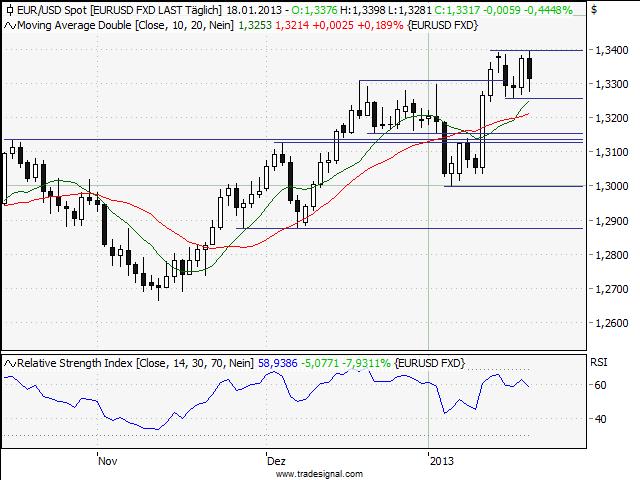This screenshot has height=480, width=640.
Task: Select the Dez date label on time axis
Action: 276,462
